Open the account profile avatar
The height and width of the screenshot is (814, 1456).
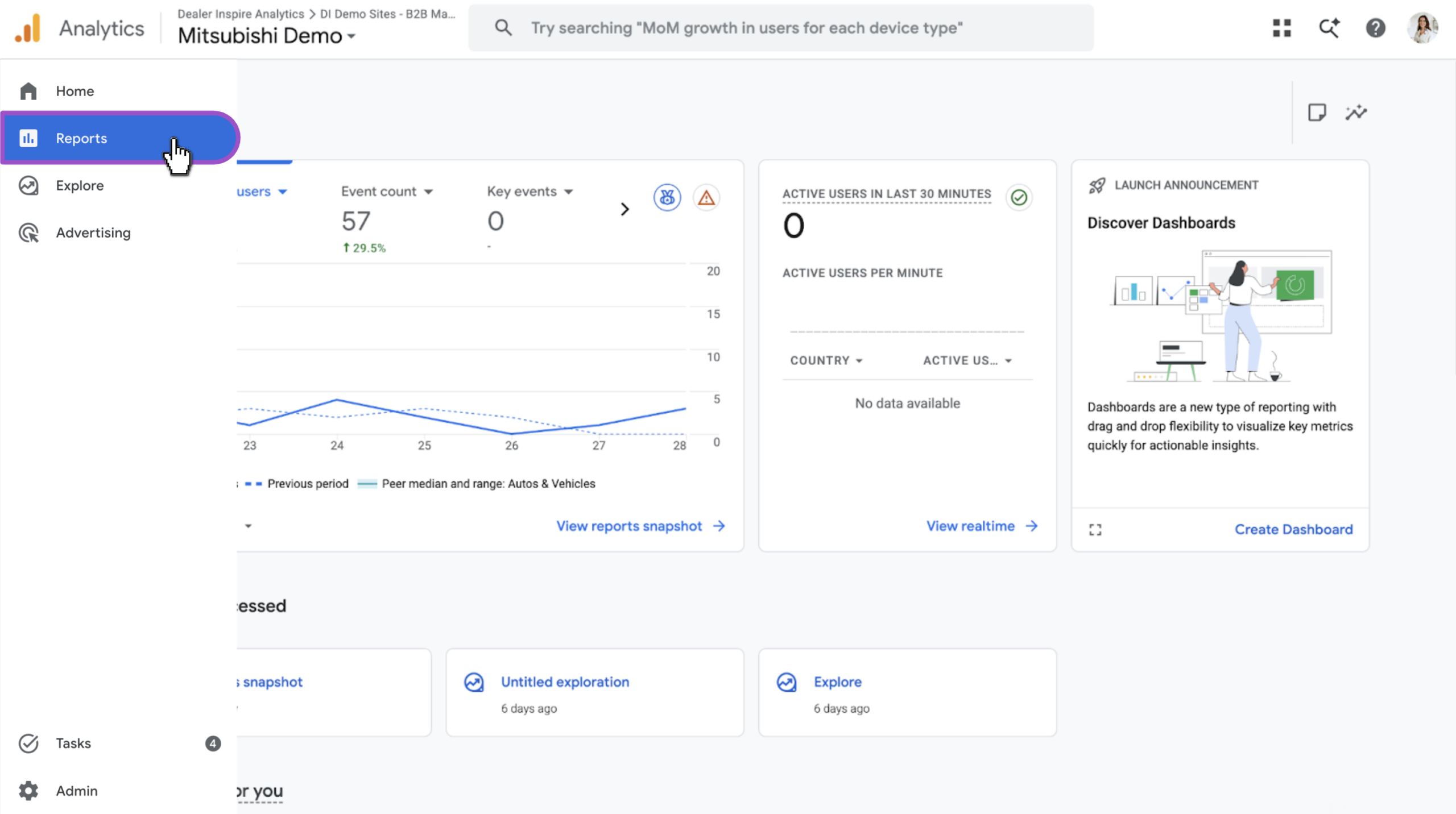1422,28
